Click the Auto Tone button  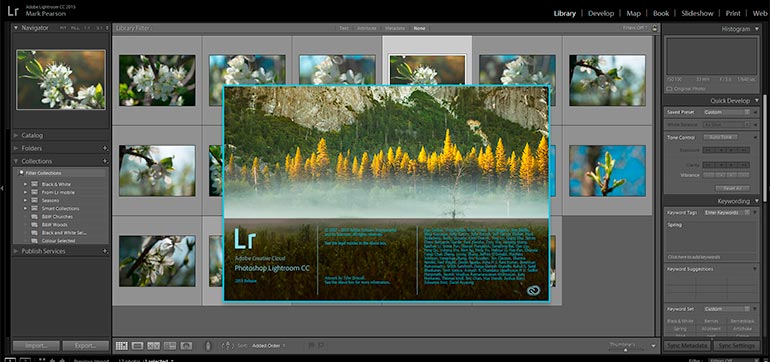(721, 138)
